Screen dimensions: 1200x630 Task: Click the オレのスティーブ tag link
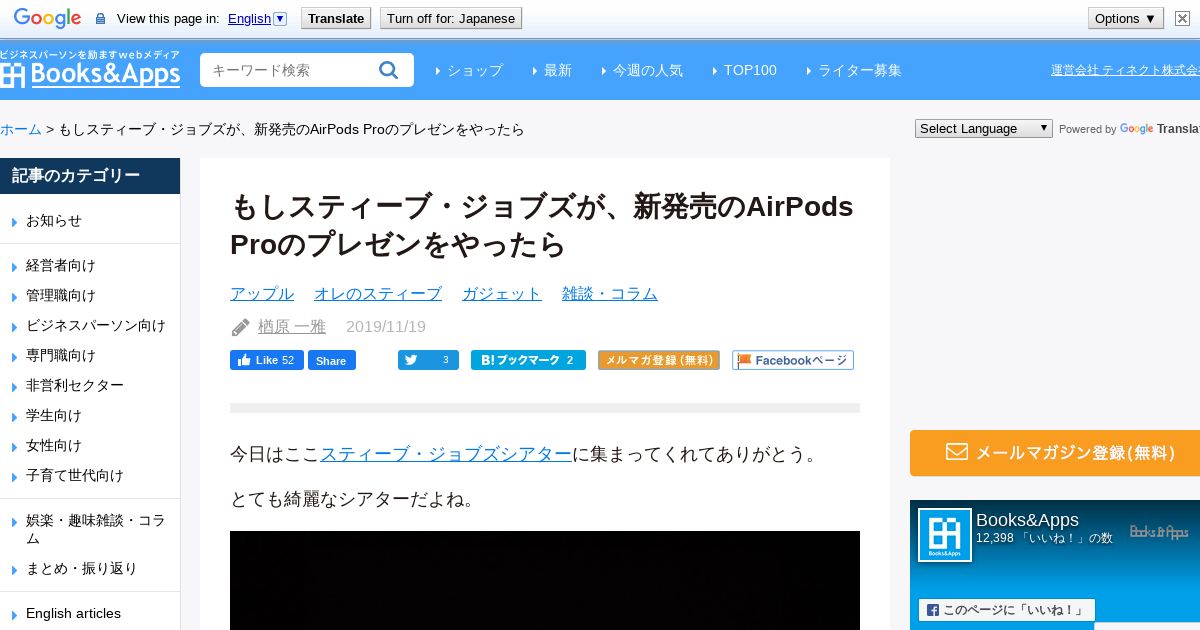tap(378, 294)
